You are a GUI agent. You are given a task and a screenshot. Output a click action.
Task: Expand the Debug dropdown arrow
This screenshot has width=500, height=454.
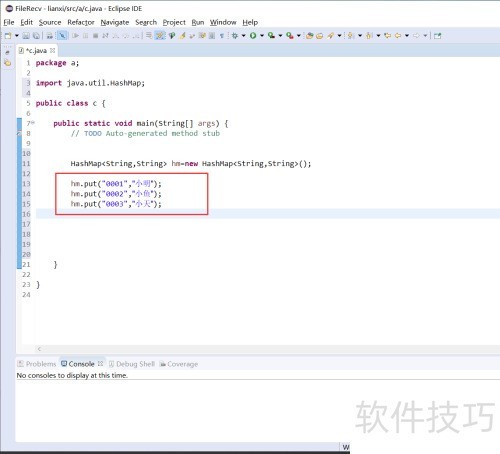(x=244, y=36)
